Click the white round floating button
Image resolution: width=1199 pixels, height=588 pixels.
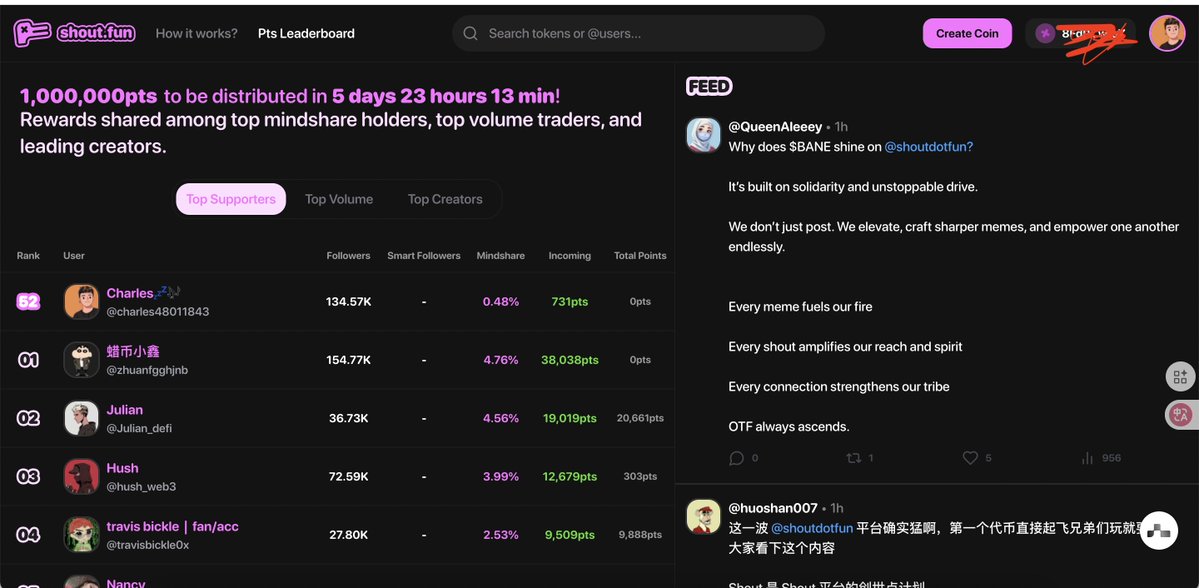(x=1158, y=531)
